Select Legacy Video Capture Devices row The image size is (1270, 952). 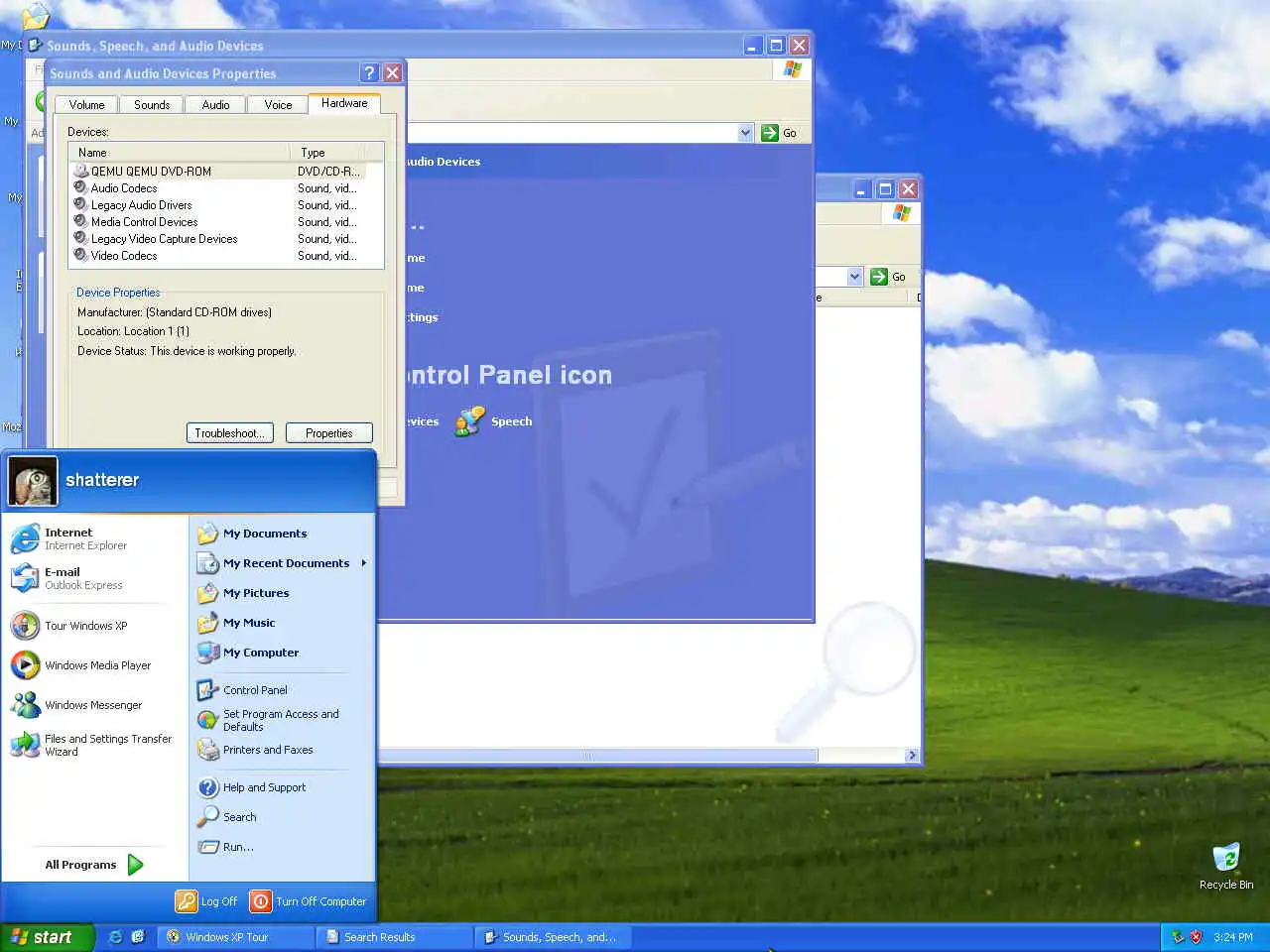tap(217, 239)
